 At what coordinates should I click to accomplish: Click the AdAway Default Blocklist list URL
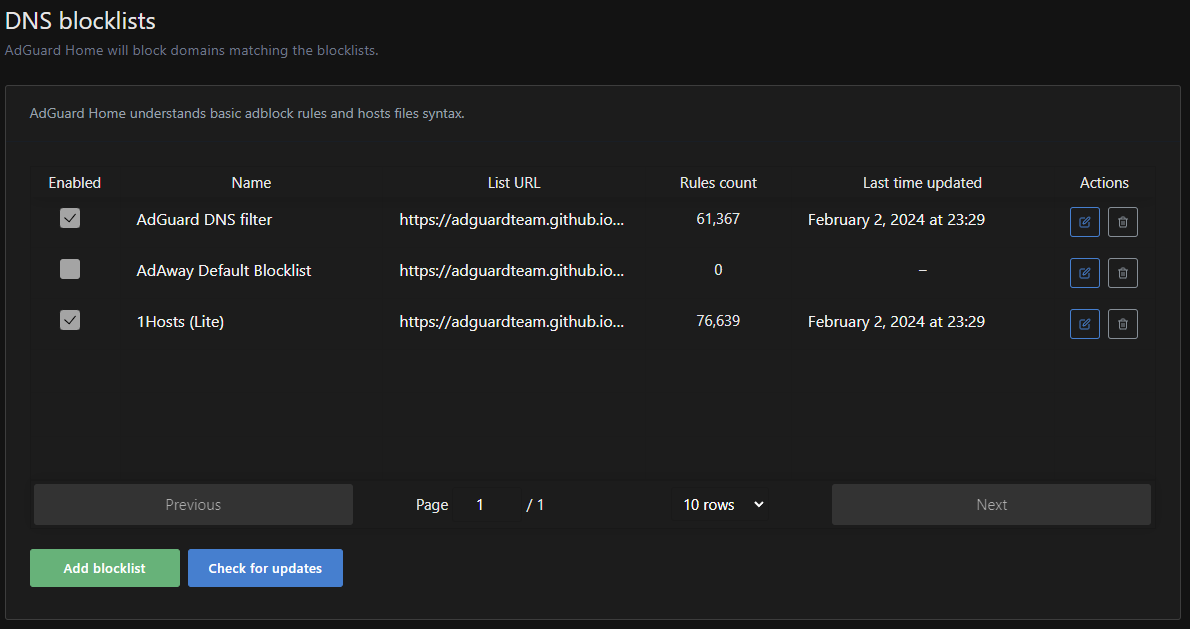(x=512, y=271)
